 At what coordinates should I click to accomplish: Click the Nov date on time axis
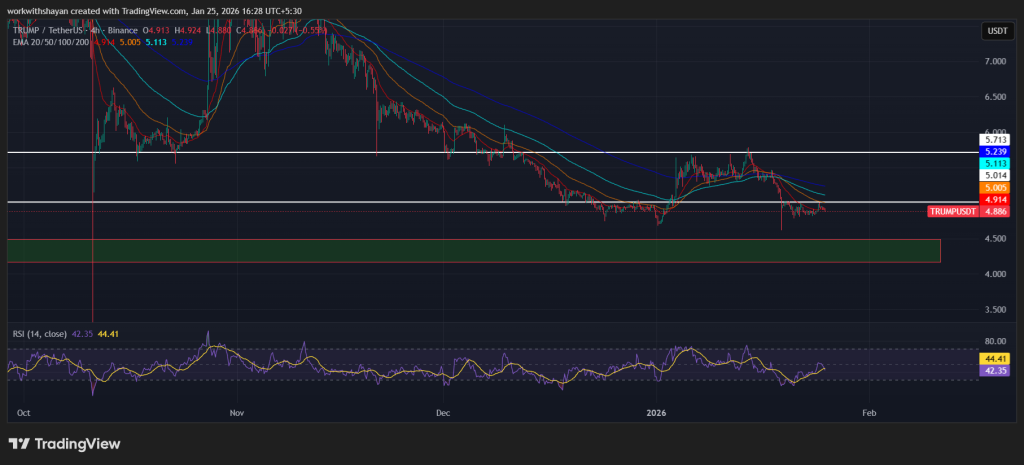point(237,412)
